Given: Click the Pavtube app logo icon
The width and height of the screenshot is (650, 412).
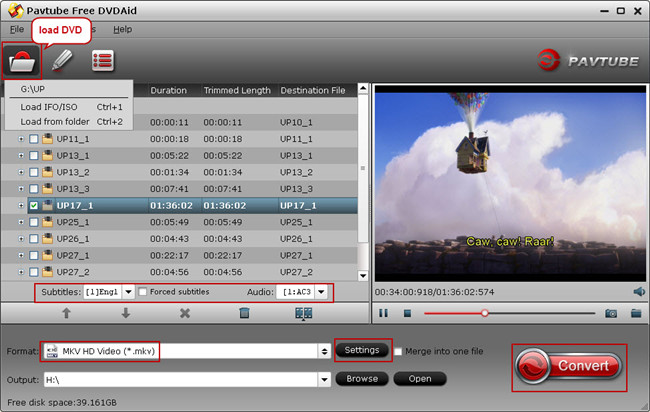Looking at the screenshot, I should pos(16,10).
